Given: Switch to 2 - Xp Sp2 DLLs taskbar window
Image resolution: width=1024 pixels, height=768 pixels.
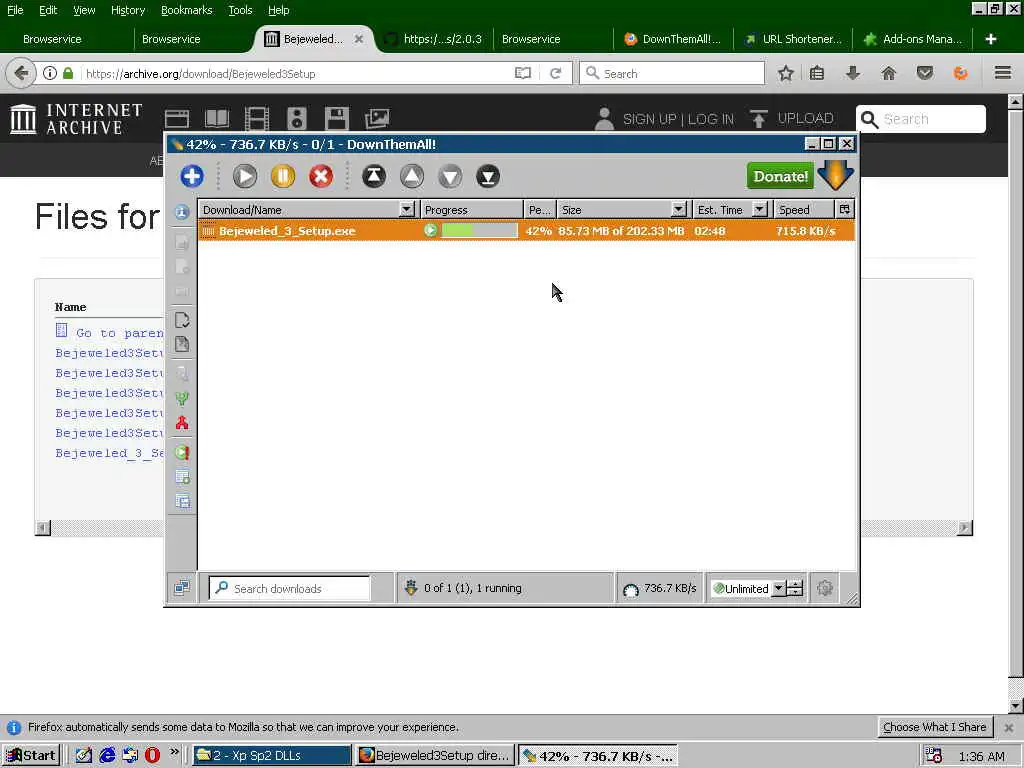Looking at the screenshot, I should 272,756.
